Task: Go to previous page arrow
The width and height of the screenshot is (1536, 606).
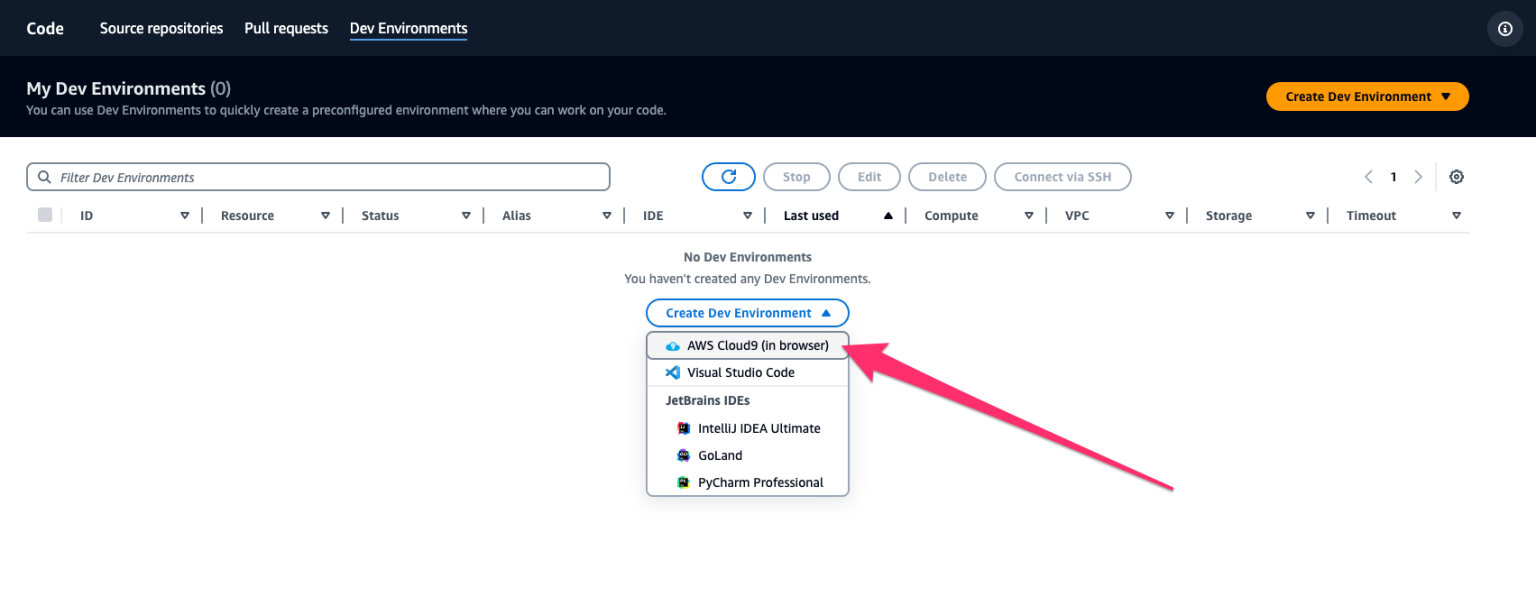Action: 1368,177
